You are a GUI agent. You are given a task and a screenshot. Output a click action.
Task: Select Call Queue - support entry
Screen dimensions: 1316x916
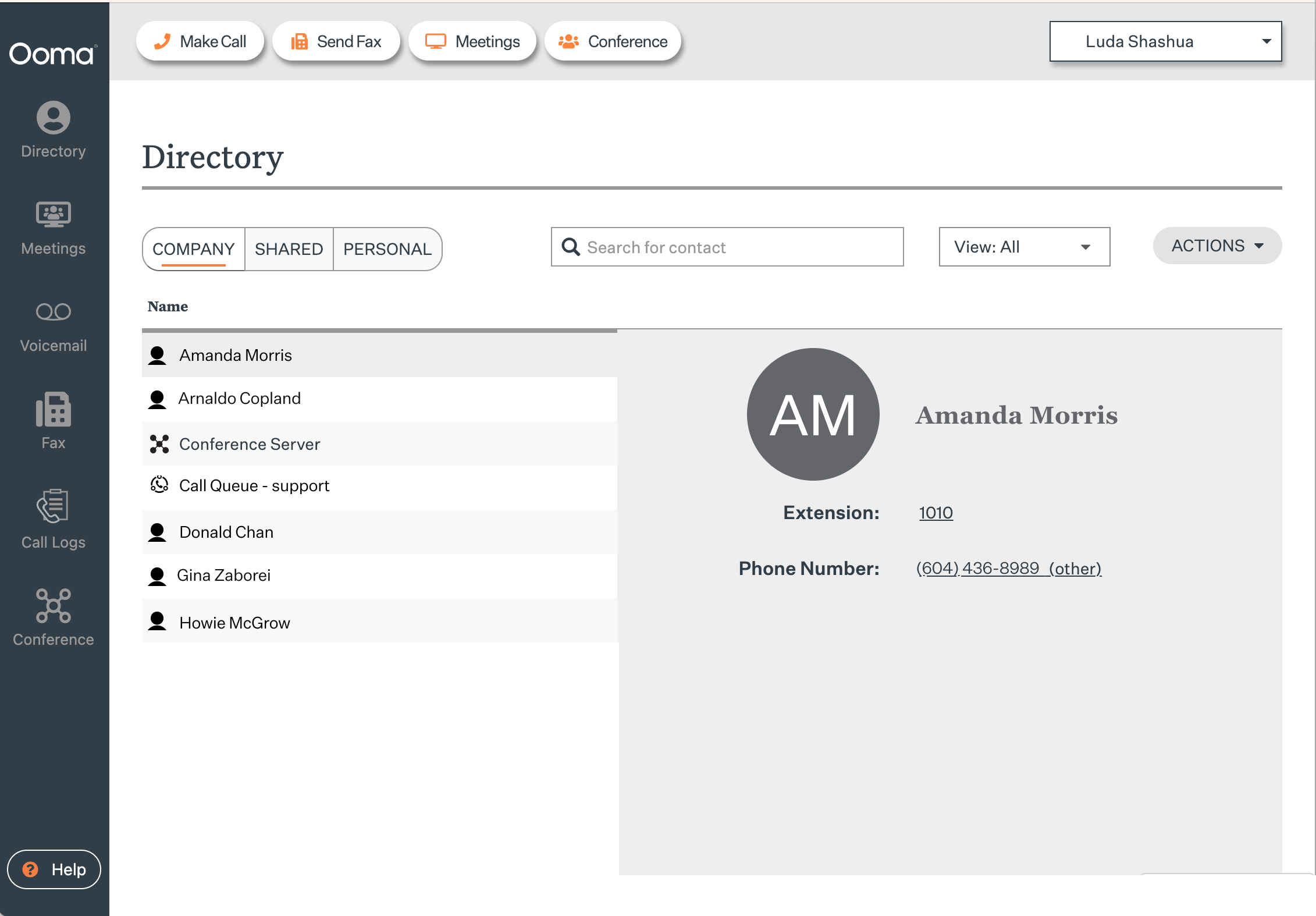tap(254, 486)
